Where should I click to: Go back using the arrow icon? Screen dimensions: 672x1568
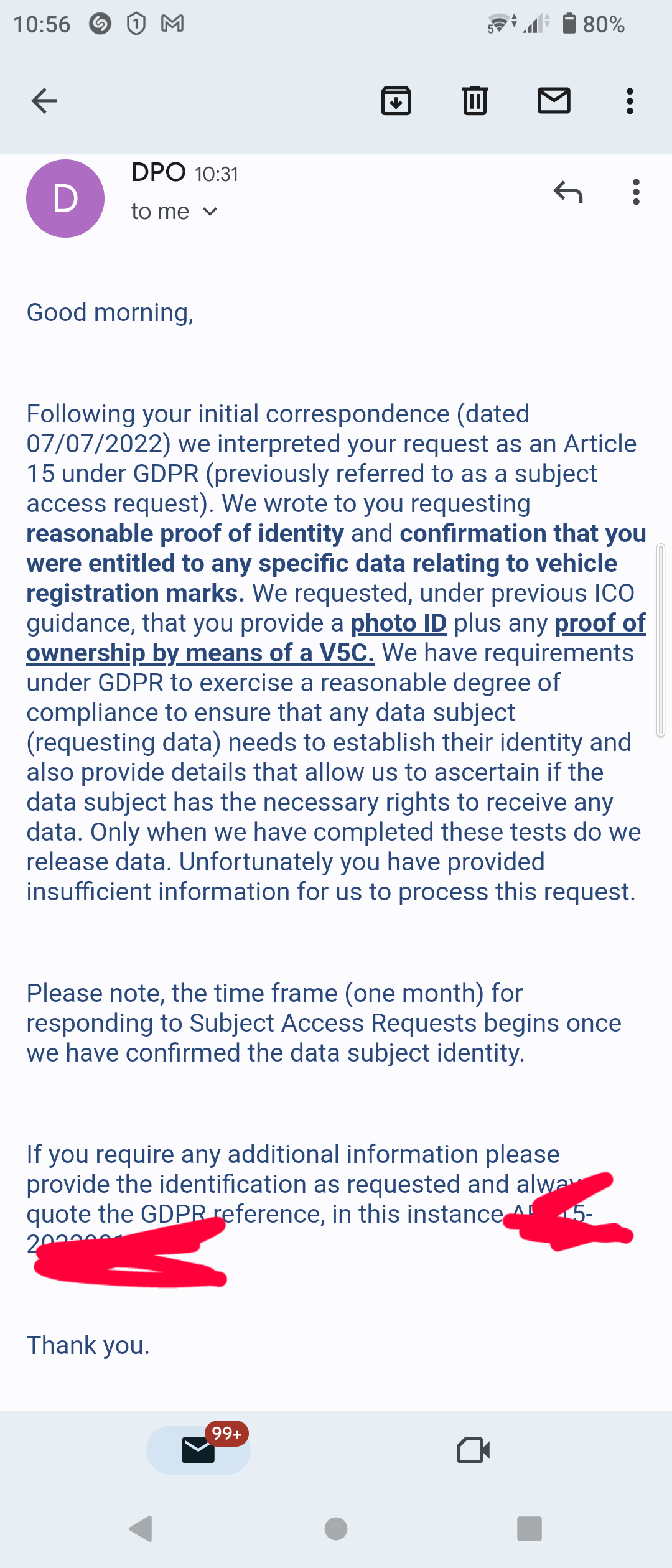coord(44,101)
